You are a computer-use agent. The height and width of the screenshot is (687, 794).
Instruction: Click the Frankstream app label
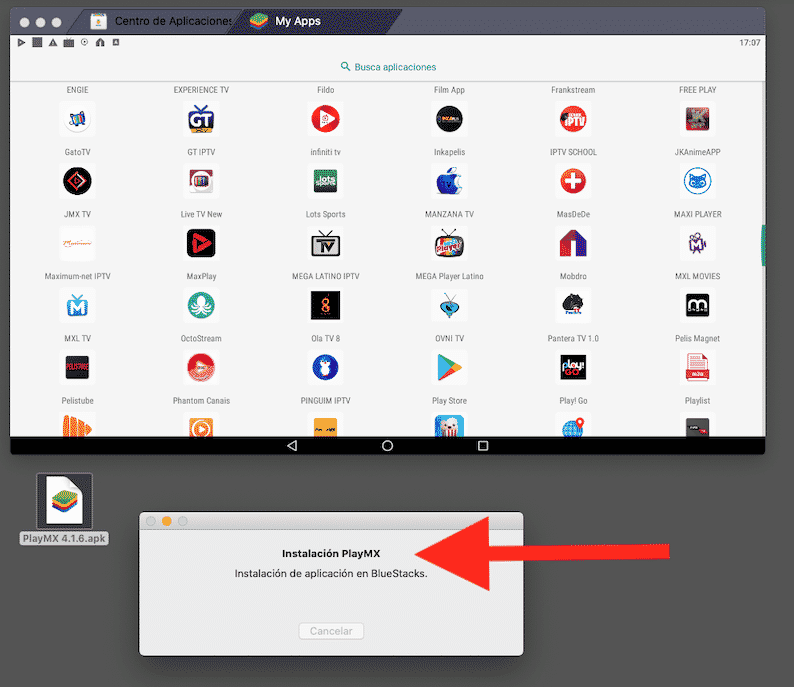pos(573,90)
